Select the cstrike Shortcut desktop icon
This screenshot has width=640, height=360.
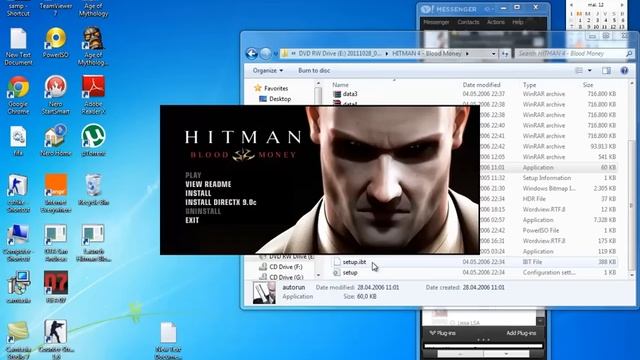click(x=18, y=194)
